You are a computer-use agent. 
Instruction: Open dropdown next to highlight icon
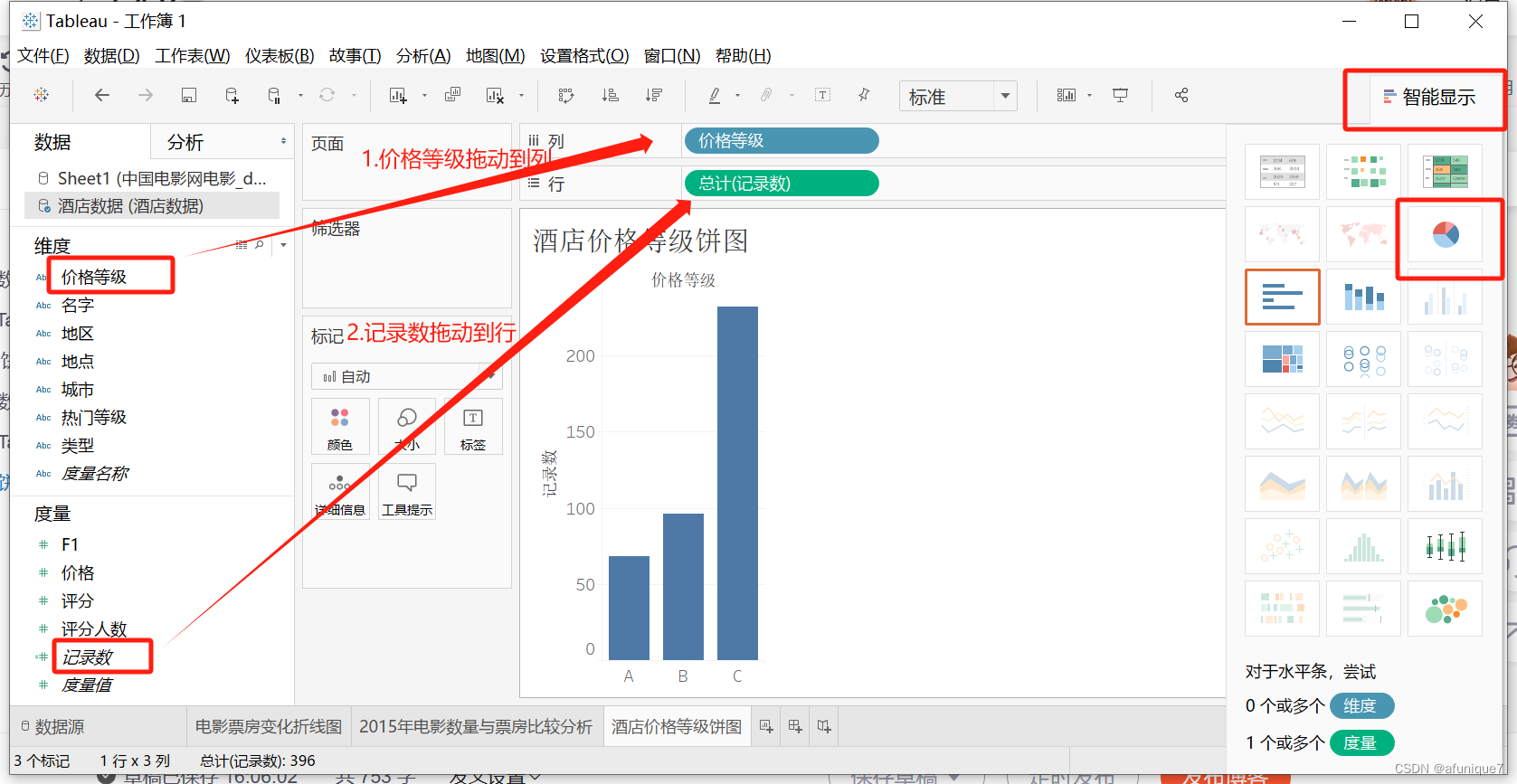pos(737,95)
